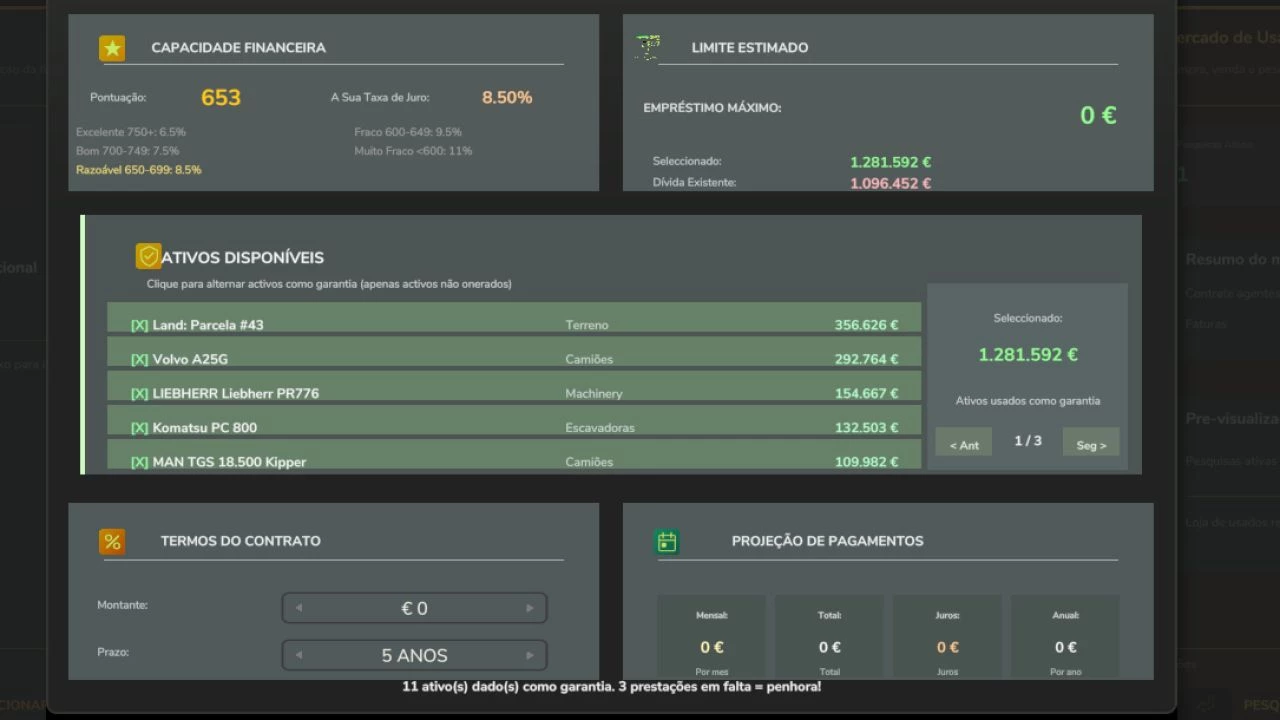Click the score value 653
1280x720 pixels.
[x=221, y=97]
